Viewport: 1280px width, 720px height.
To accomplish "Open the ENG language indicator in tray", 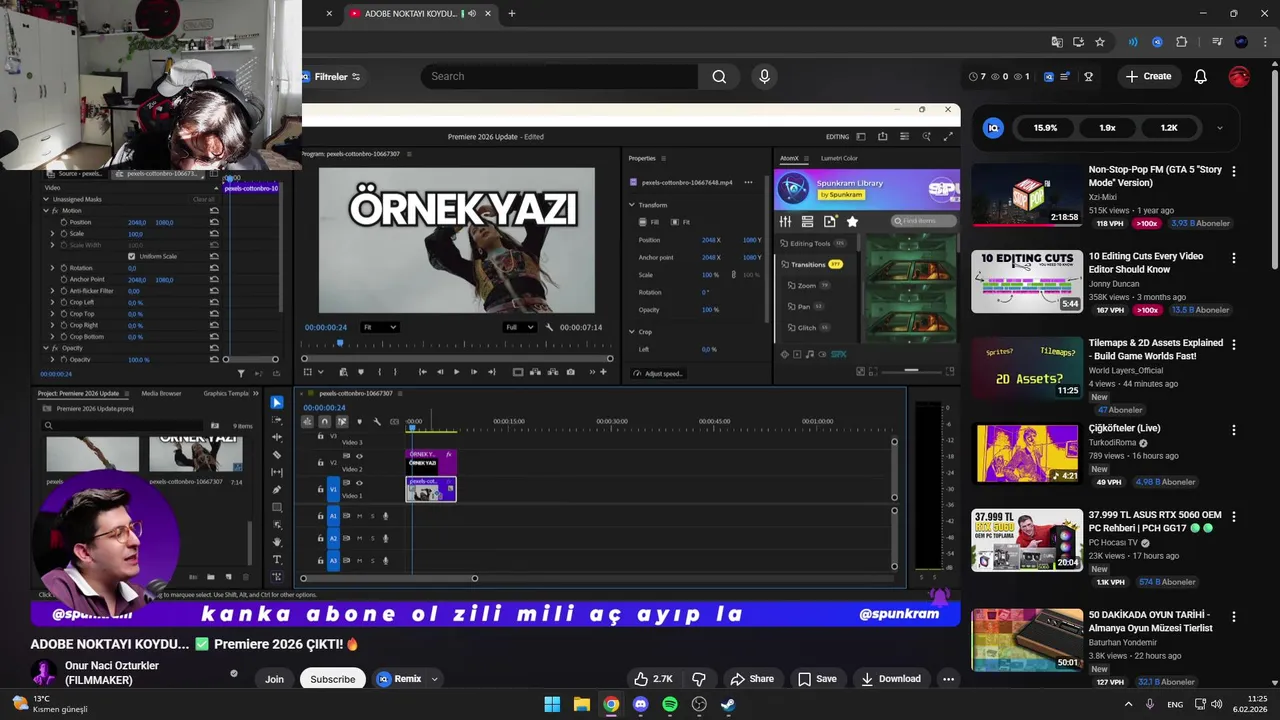I will [1175, 704].
